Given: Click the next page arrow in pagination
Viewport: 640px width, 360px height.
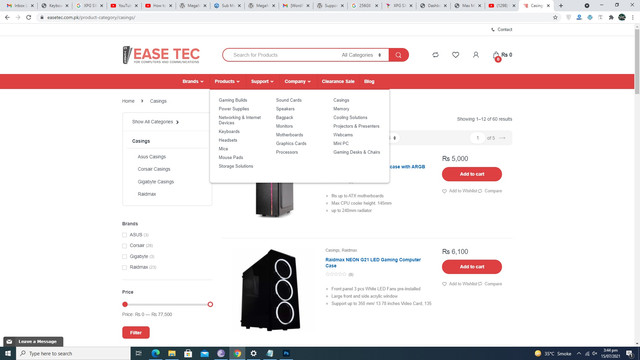Looking at the screenshot, I should coord(502,138).
